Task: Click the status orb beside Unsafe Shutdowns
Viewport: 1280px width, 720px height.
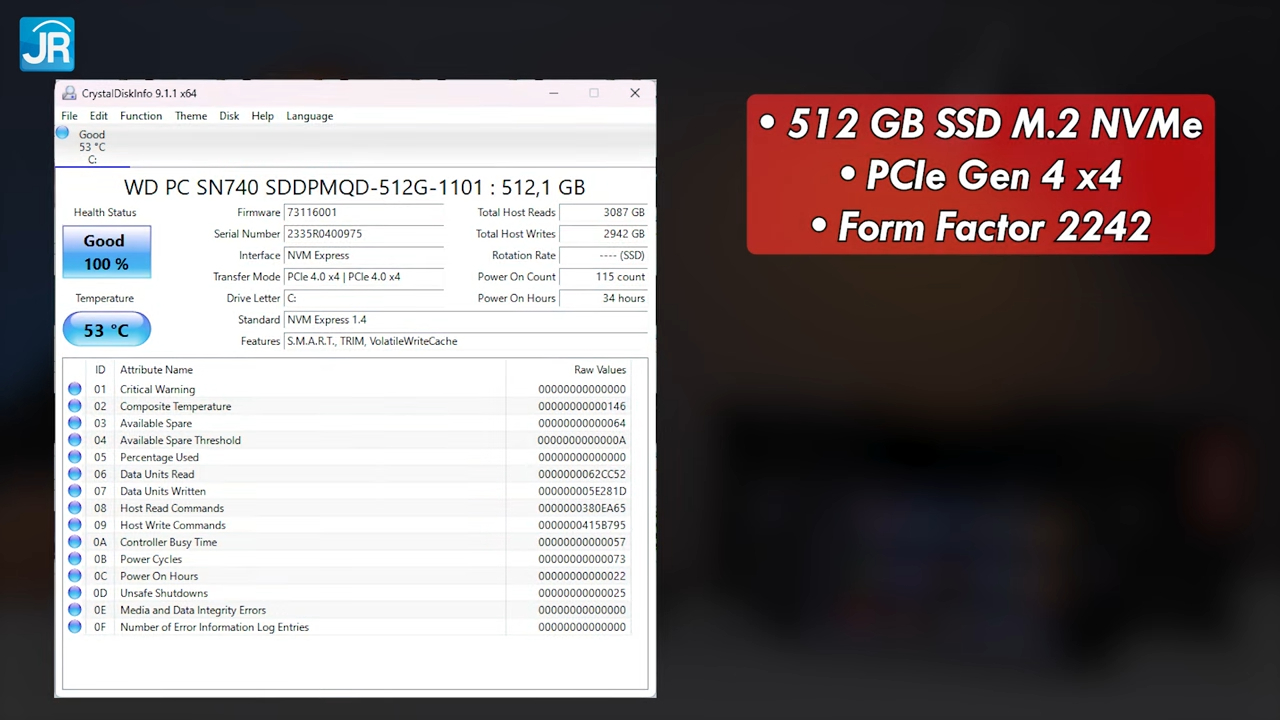Action: pyautogui.click(x=75, y=593)
